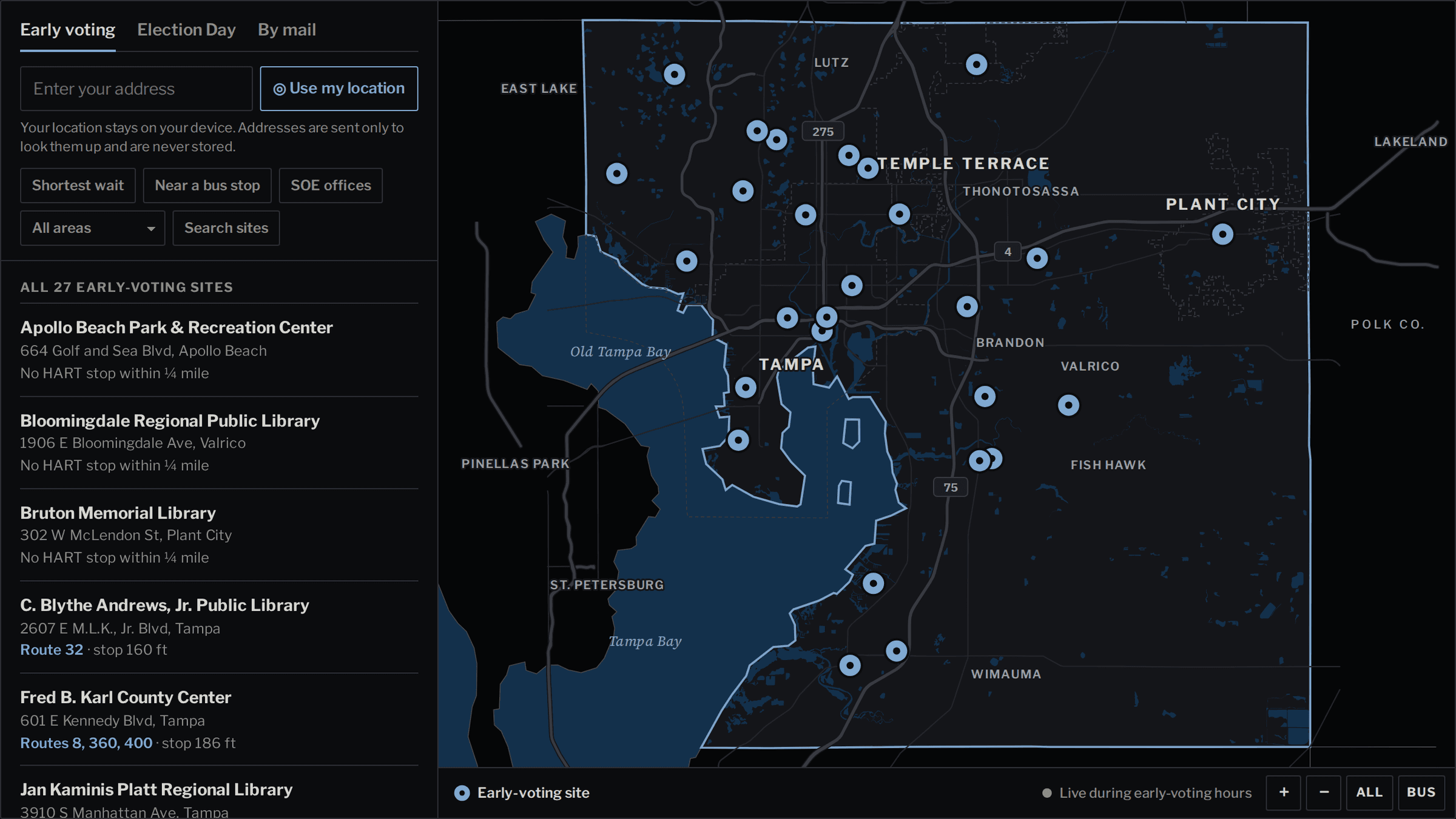Image resolution: width=1456 pixels, height=819 pixels.
Task: Switch to the By mail tab
Action: click(x=287, y=30)
